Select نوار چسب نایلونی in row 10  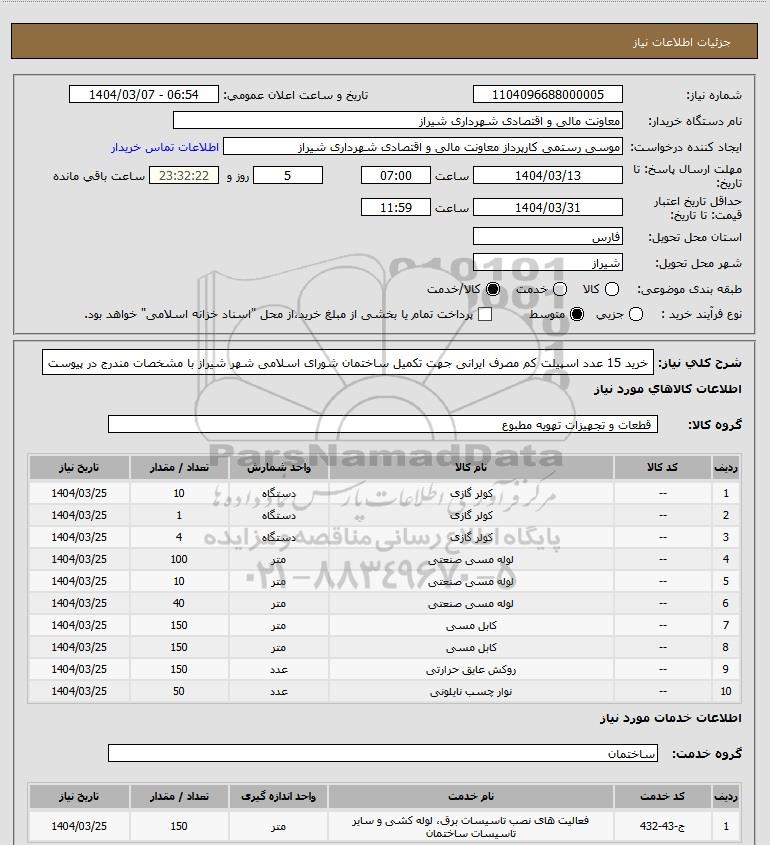[471, 691]
